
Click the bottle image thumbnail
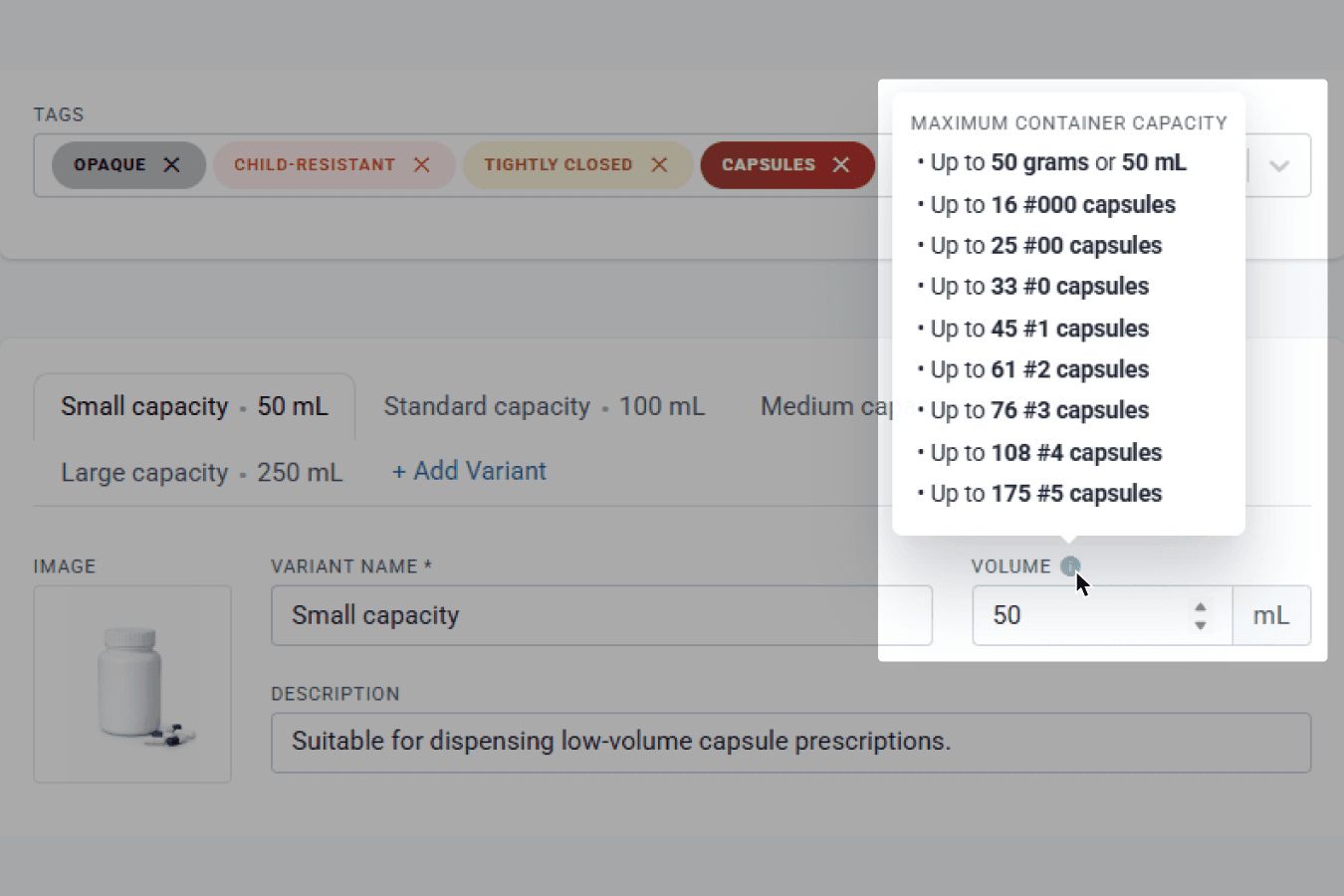click(x=132, y=684)
